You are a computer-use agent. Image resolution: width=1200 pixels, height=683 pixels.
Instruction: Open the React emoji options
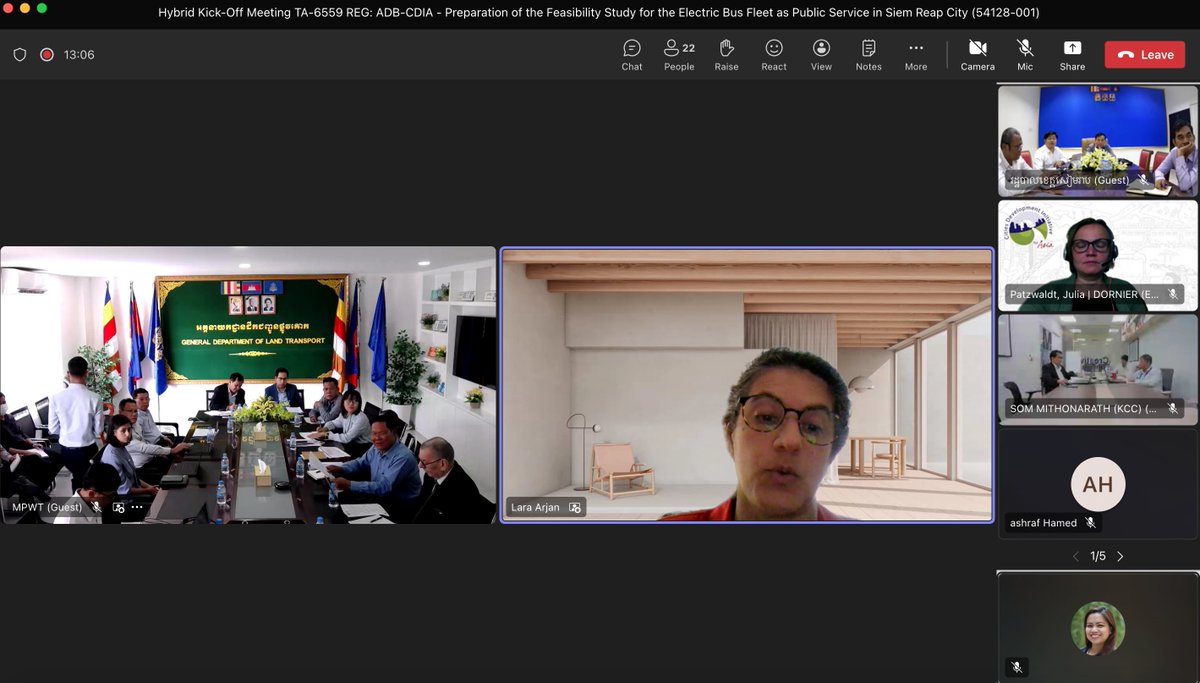point(774,55)
